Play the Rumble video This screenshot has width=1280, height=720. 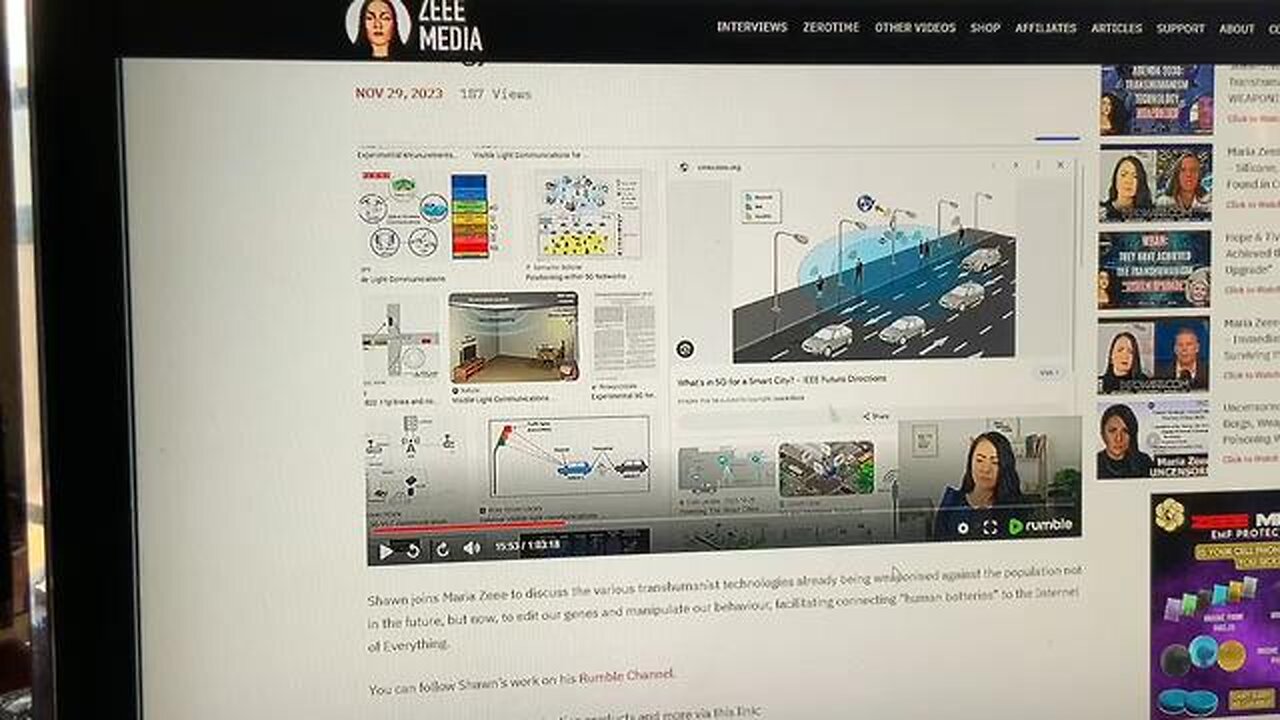click(385, 550)
